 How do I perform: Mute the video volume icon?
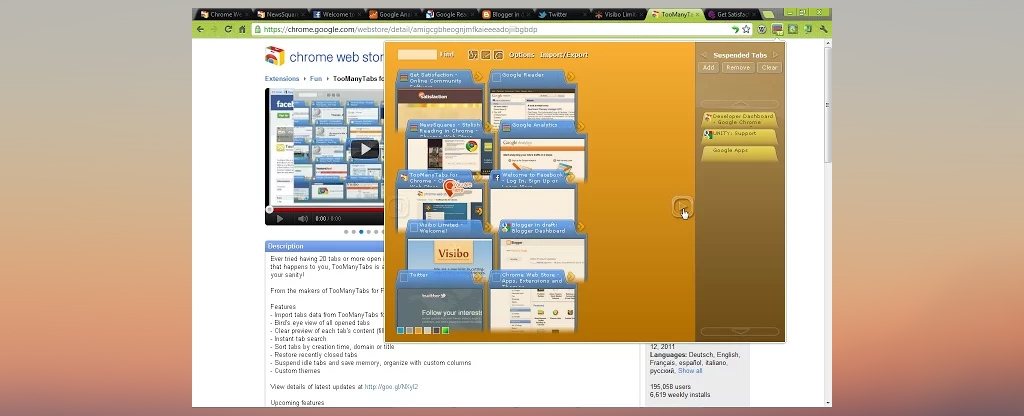[x=302, y=219]
